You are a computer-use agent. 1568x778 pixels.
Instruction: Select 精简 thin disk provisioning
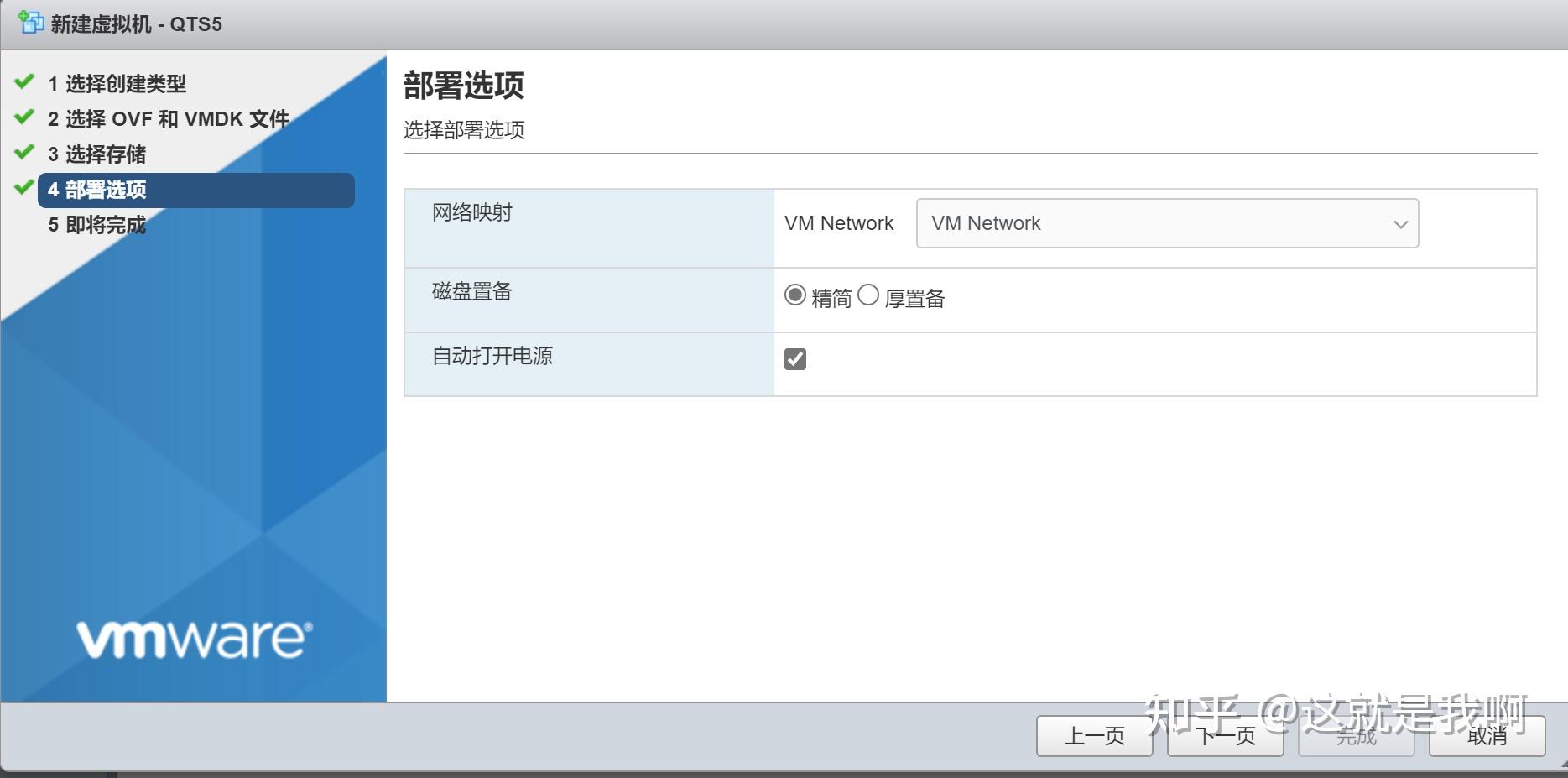coord(794,295)
